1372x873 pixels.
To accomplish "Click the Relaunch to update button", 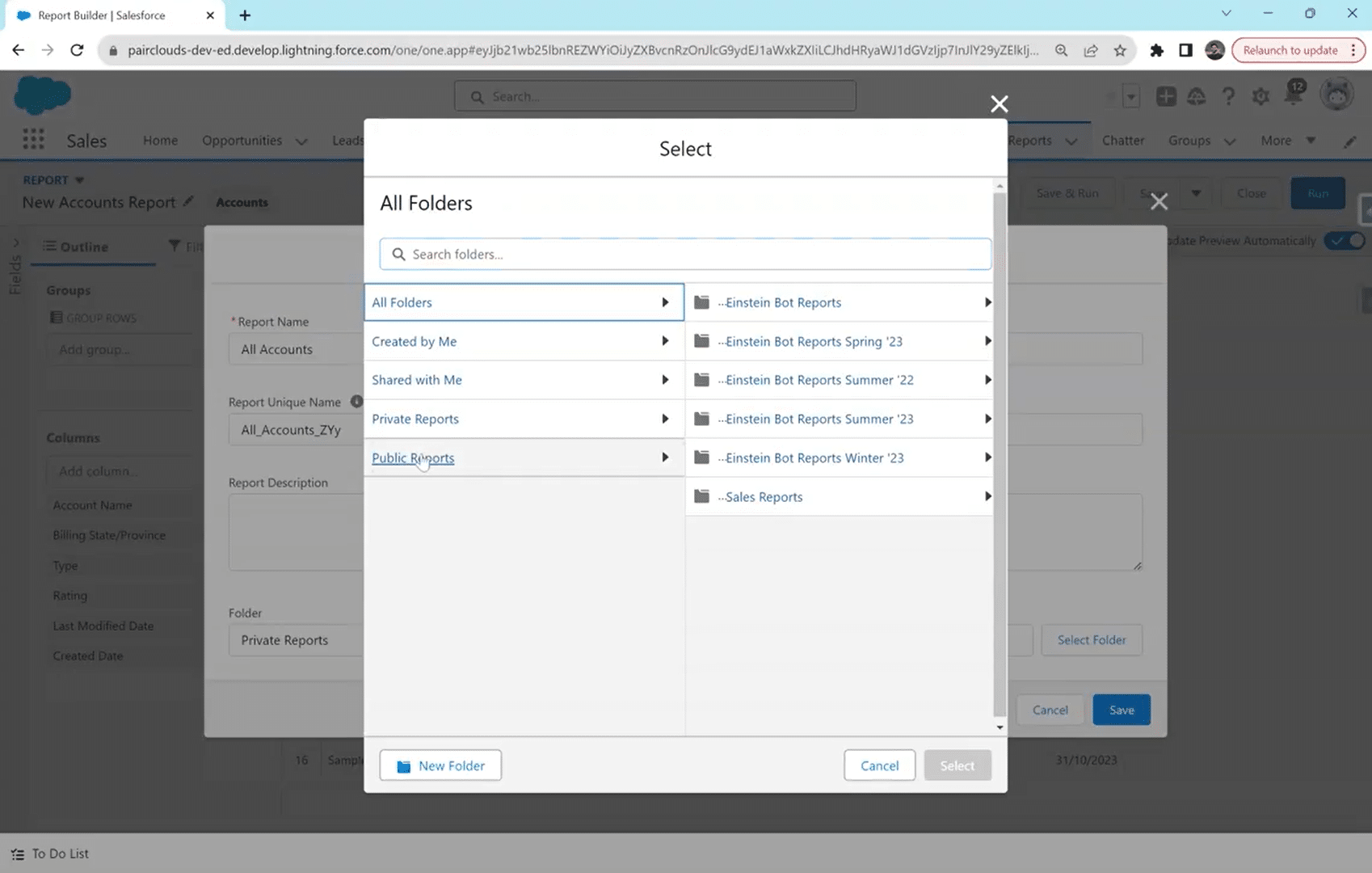I will [x=1290, y=50].
